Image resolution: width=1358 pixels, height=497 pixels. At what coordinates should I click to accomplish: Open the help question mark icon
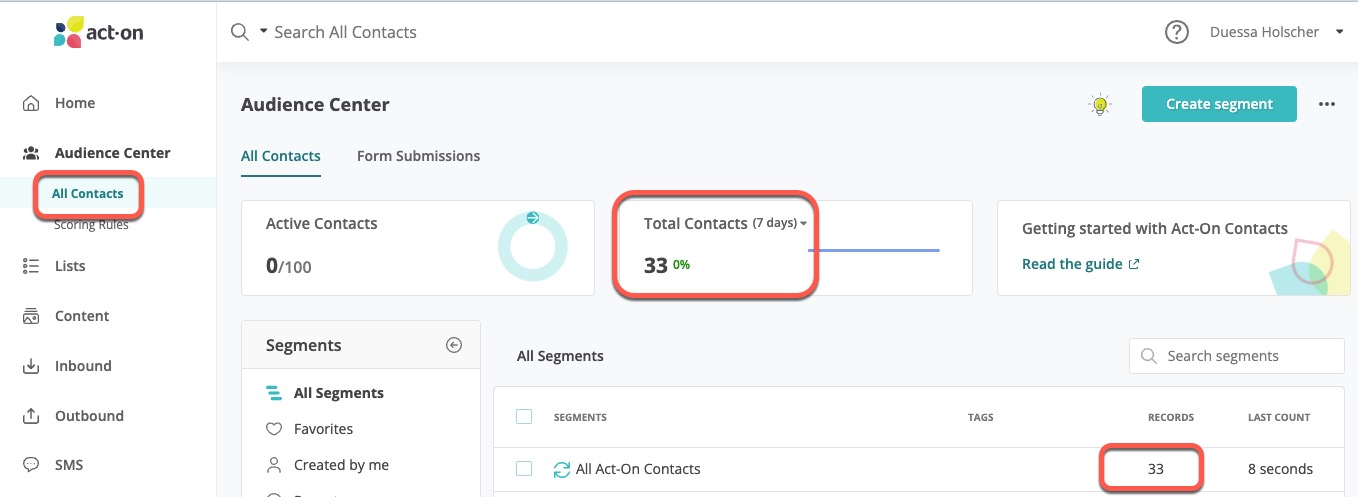[x=1177, y=32]
